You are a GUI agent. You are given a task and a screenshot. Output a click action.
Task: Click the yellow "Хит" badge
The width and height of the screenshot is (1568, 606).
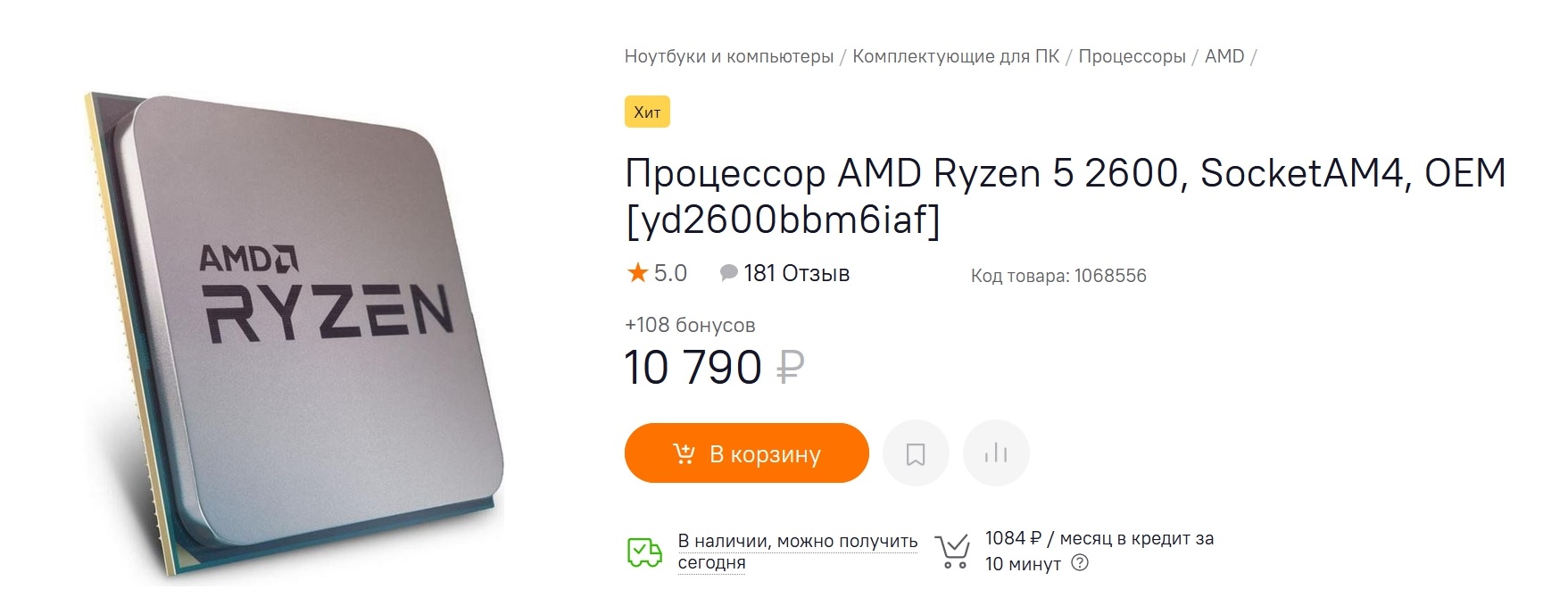[647, 112]
